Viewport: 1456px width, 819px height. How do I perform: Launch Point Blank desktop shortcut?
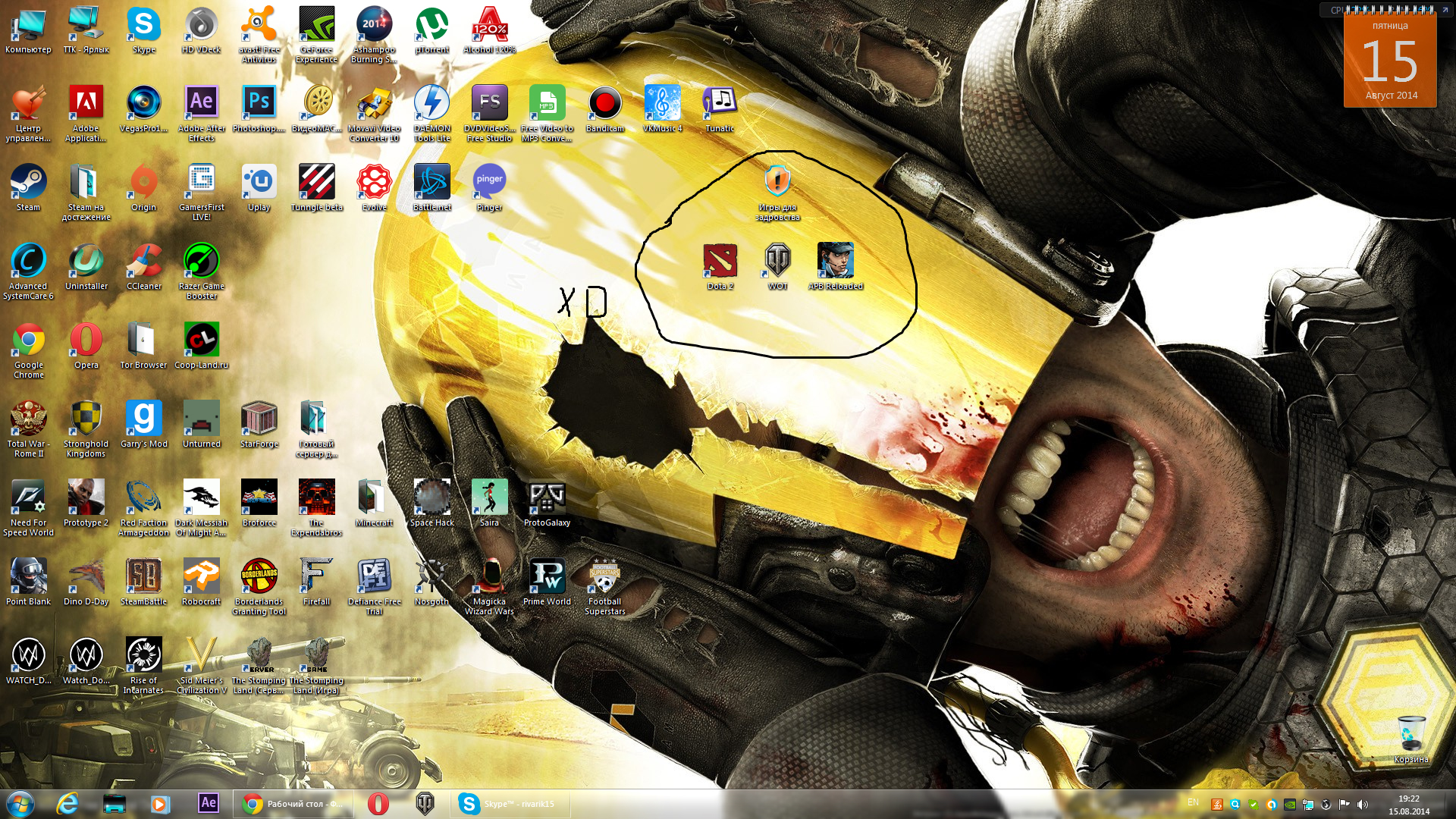click(x=28, y=582)
